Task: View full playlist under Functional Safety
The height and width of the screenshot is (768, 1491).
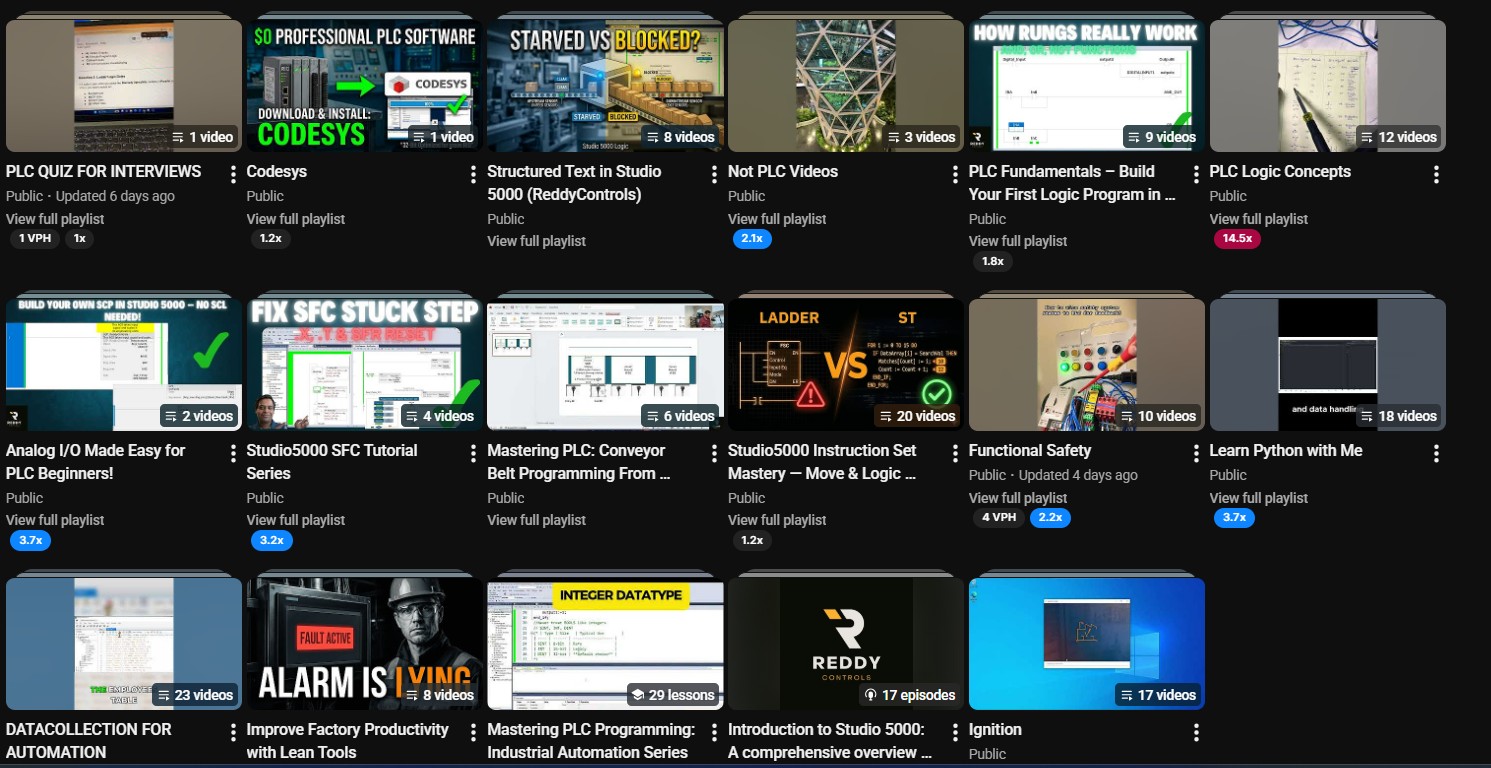Action: 1018,498
